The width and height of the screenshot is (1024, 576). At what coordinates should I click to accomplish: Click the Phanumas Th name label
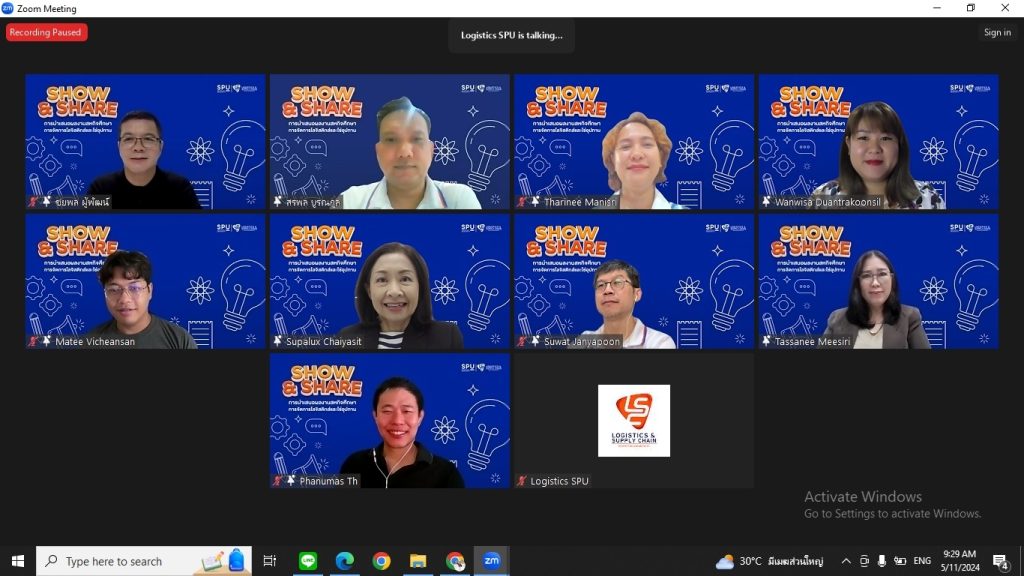coord(328,481)
